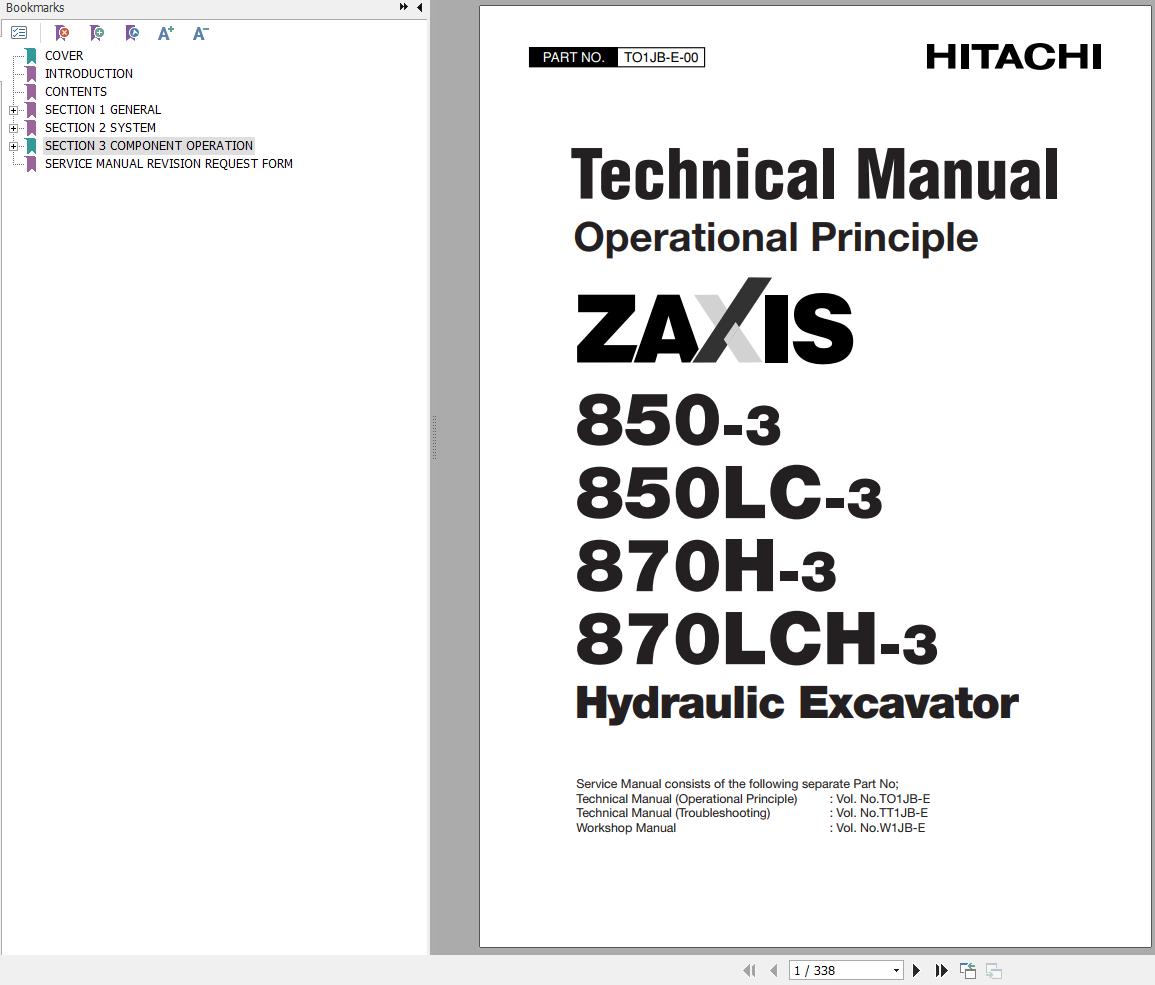Screen dimensions: 1155x985
Task: Click the part number TO1JB-E-00 text
Action: [x=661, y=57]
